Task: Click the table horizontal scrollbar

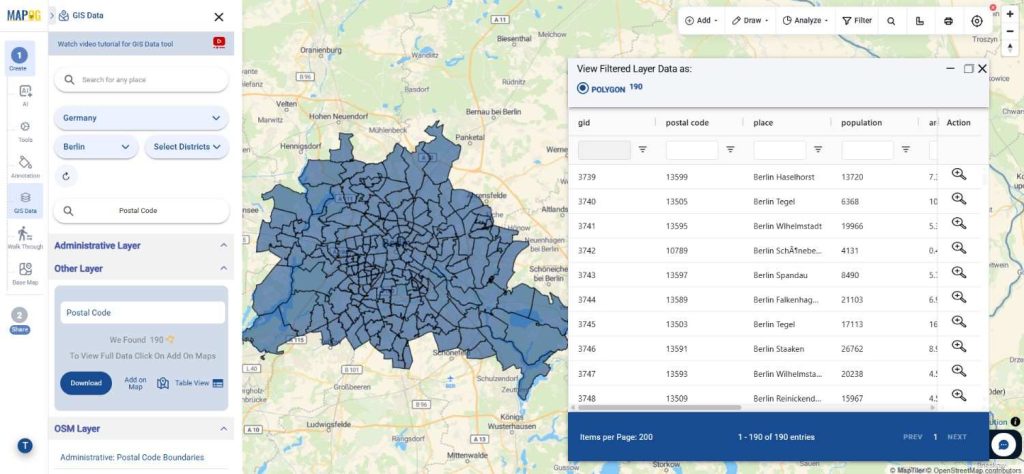Action: point(660,407)
